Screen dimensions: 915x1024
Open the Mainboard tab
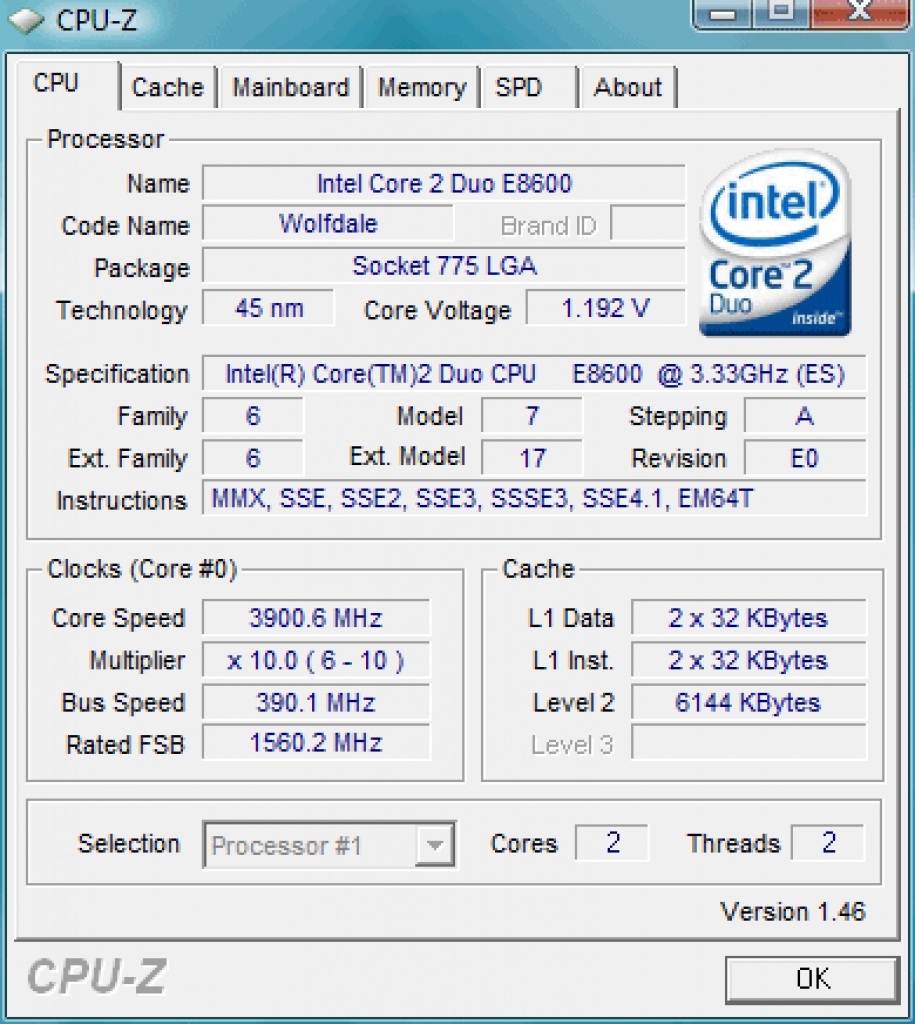point(291,88)
